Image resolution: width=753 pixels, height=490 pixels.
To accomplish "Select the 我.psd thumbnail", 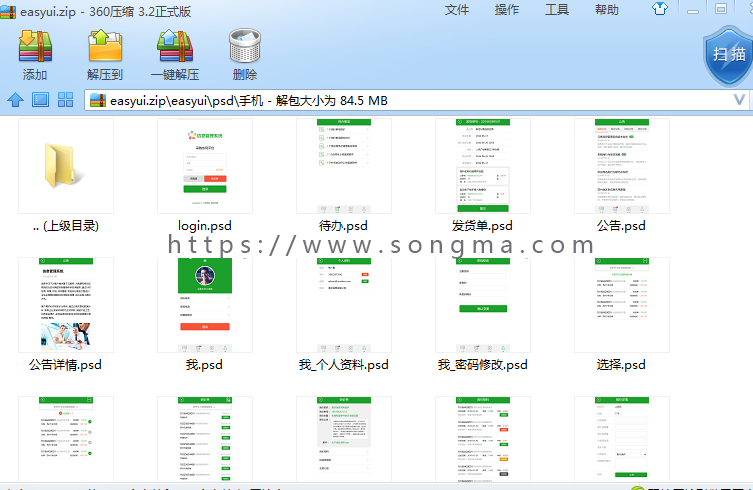I will (205, 305).
